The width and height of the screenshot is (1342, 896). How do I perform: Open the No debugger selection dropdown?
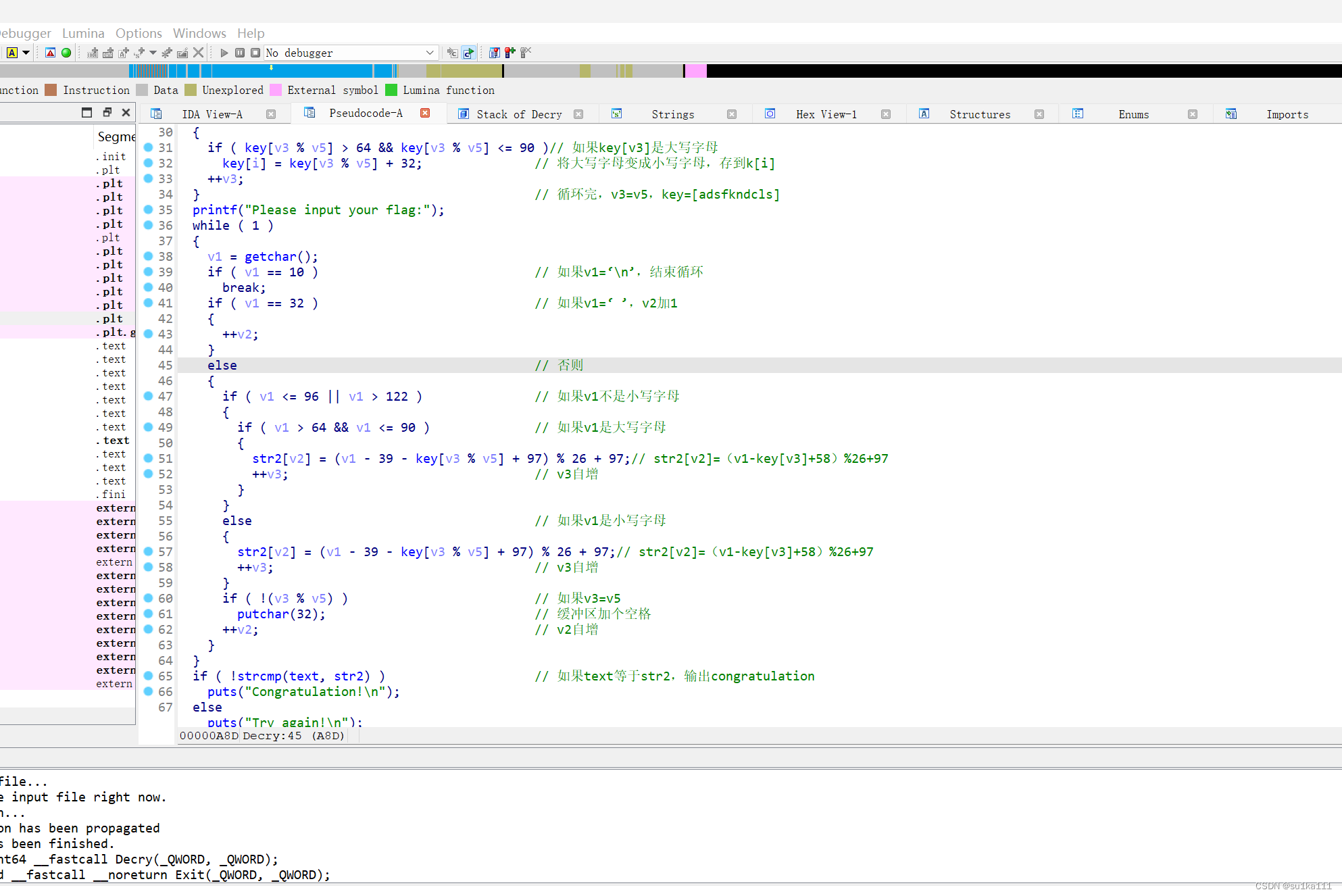coord(429,52)
